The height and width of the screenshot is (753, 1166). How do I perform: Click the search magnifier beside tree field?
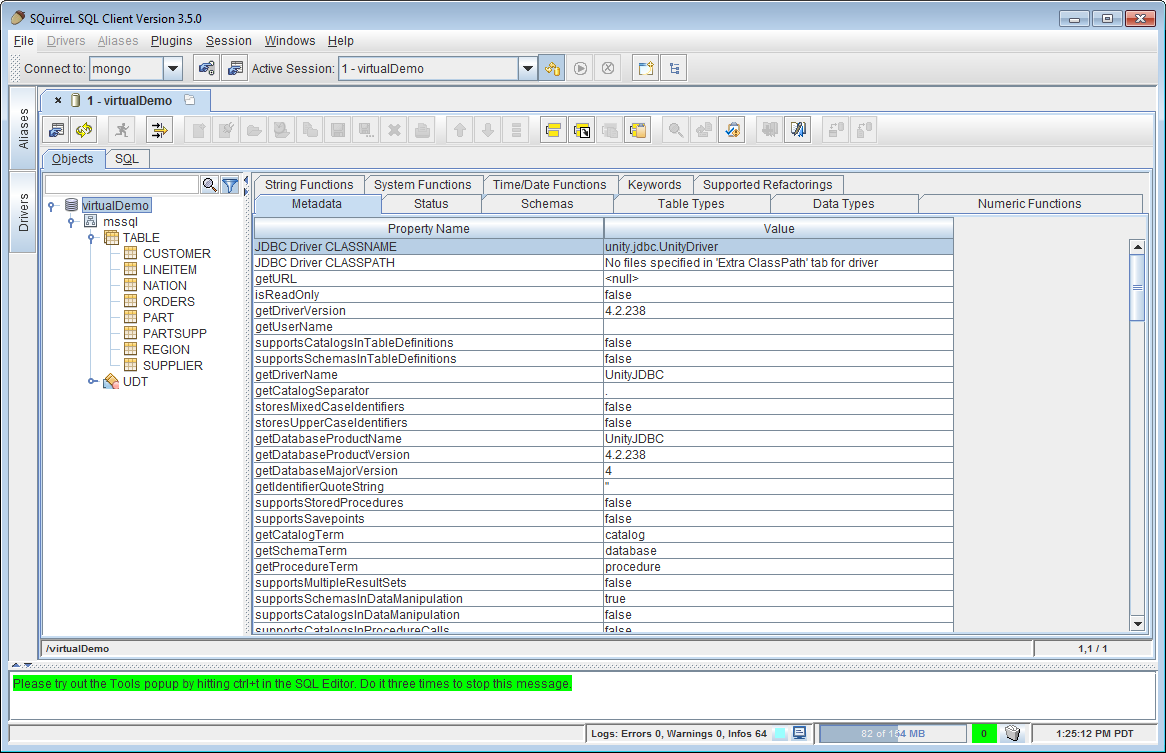(x=209, y=185)
